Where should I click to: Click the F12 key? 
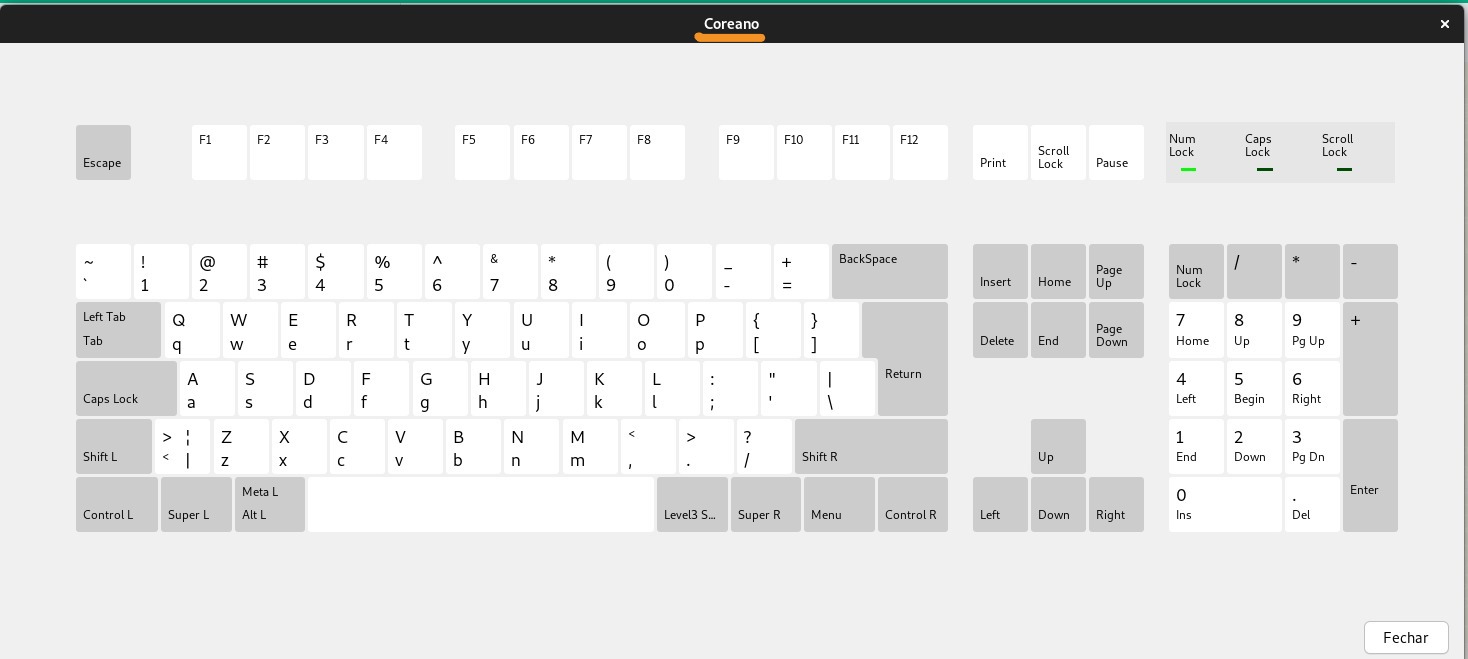[920, 152]
